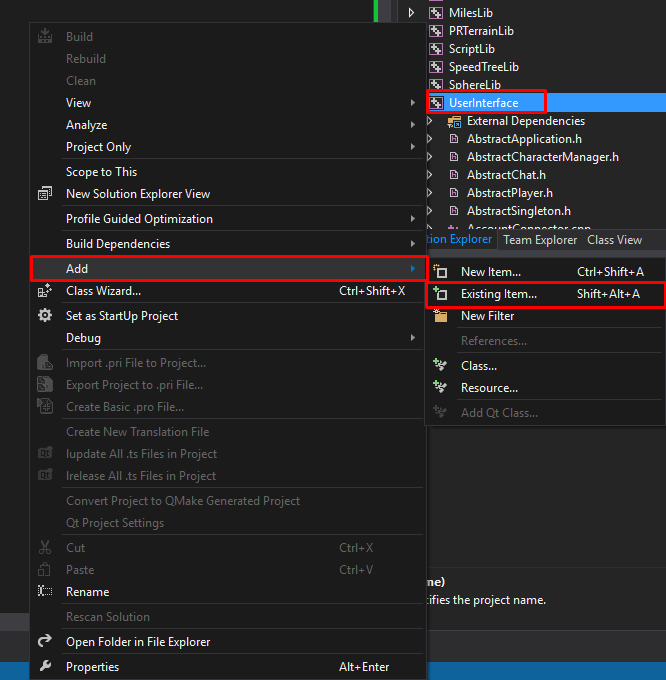Viewport: 666px width, 680px height.
Task: Click the New Solution Explorer View icon
Action: [x=45, y=193]
